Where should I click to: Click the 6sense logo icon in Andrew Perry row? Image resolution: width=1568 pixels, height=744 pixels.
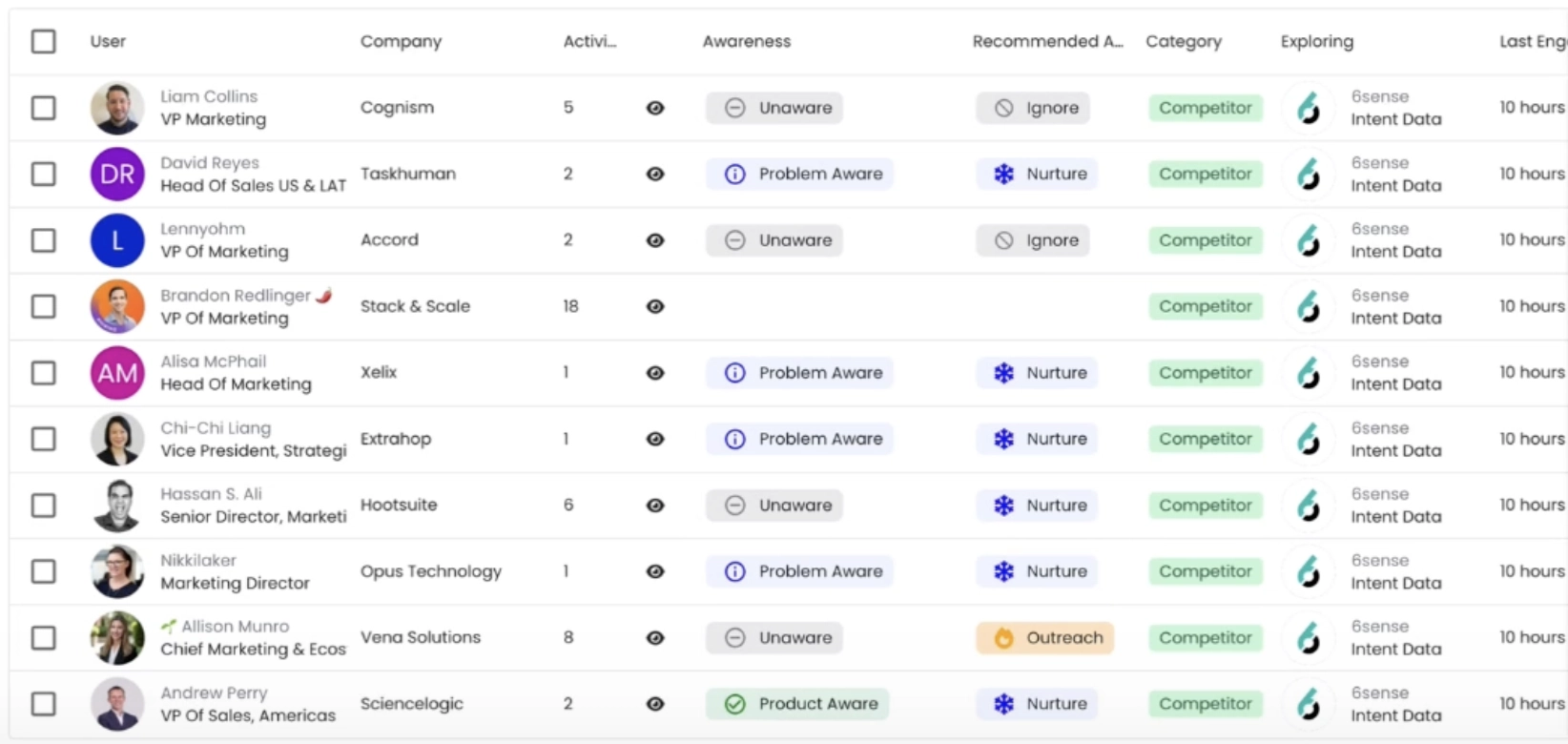(1309, 704)
